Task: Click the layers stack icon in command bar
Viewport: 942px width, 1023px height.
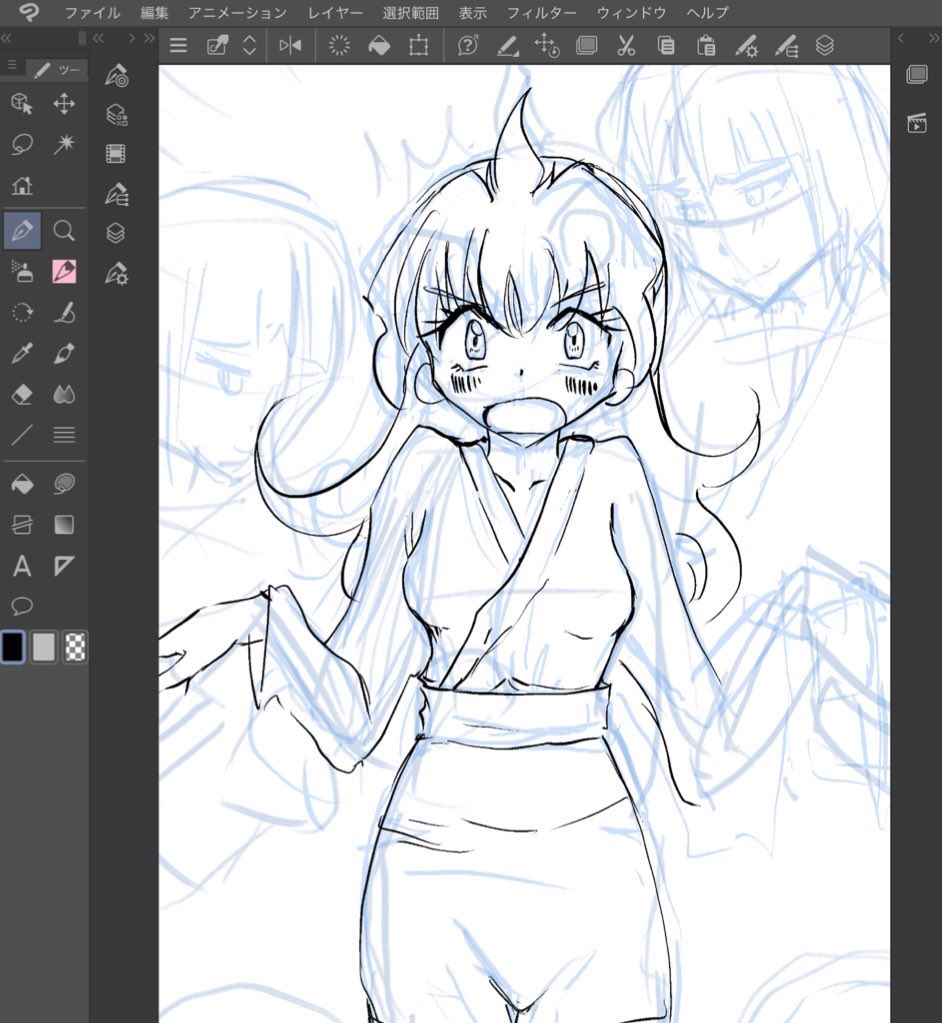Action: [825, 46]
